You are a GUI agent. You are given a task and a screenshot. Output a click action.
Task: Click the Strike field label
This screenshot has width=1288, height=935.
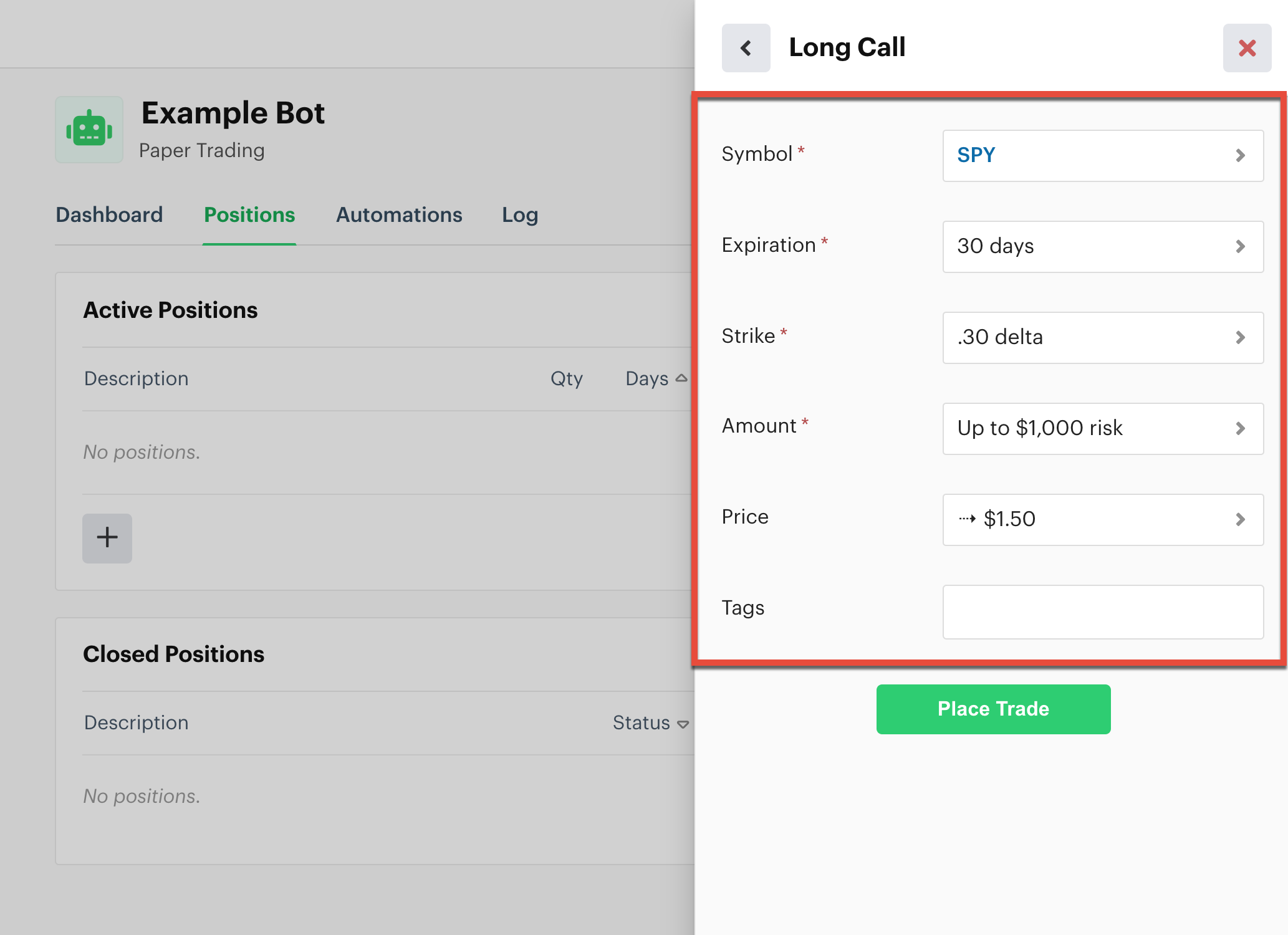point(748,336)
